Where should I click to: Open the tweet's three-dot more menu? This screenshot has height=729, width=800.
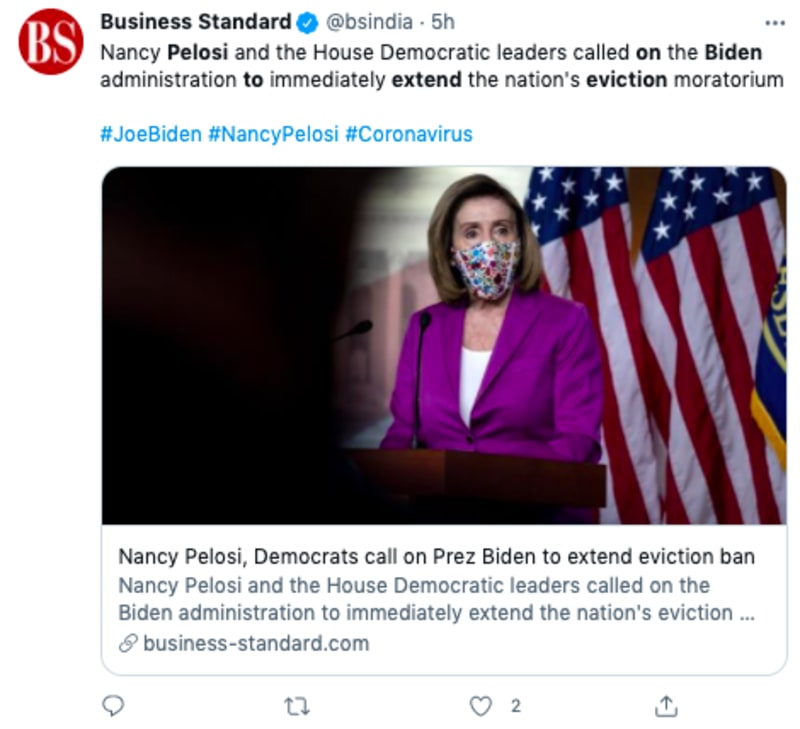click(774, 22)
